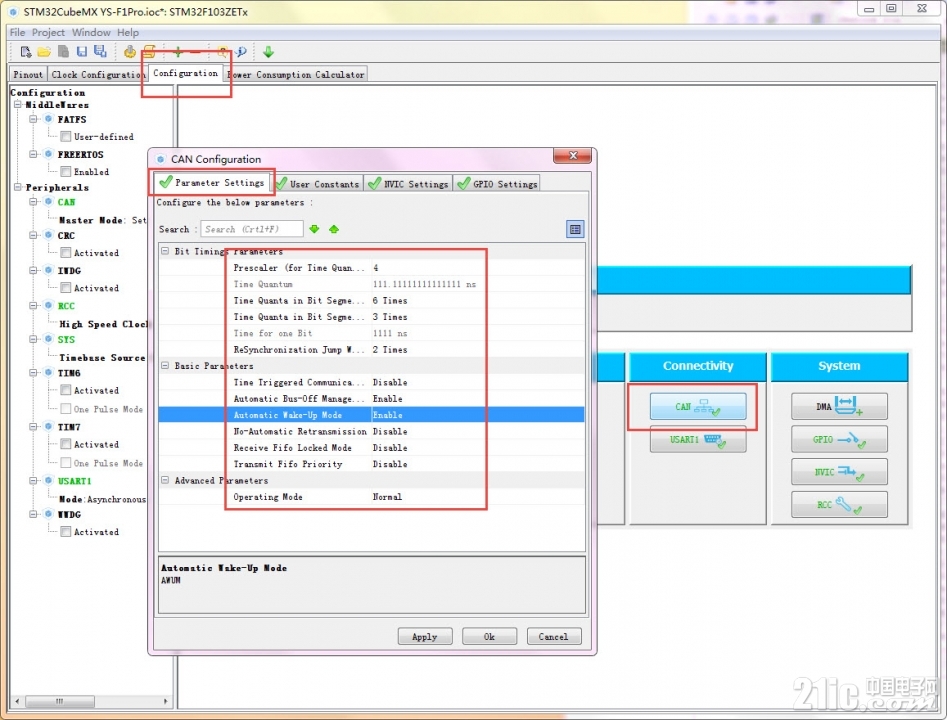Switch to the Pinout tab
The height and width of the screenshot is (720, 947).
28,74
